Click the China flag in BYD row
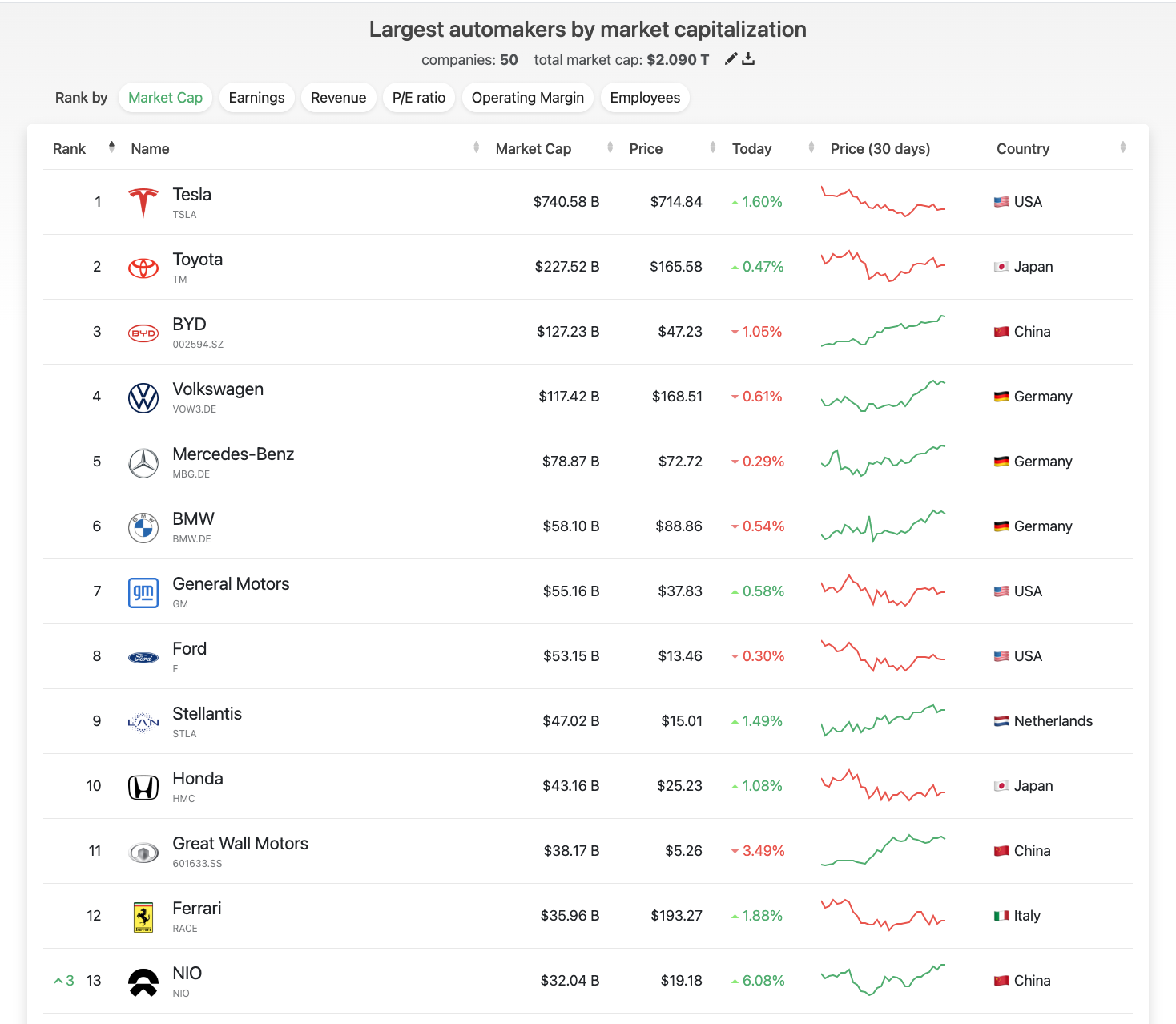Screen dimensions: 1176x1024 [x=1001, y=332]
